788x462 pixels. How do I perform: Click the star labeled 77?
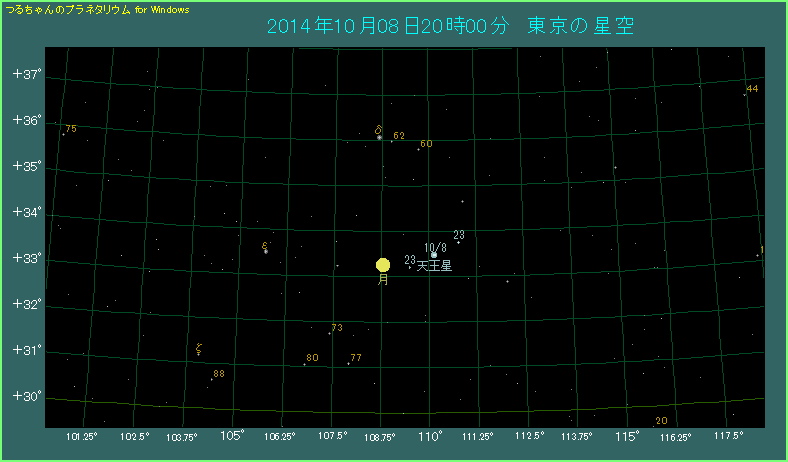coord(348,363)
